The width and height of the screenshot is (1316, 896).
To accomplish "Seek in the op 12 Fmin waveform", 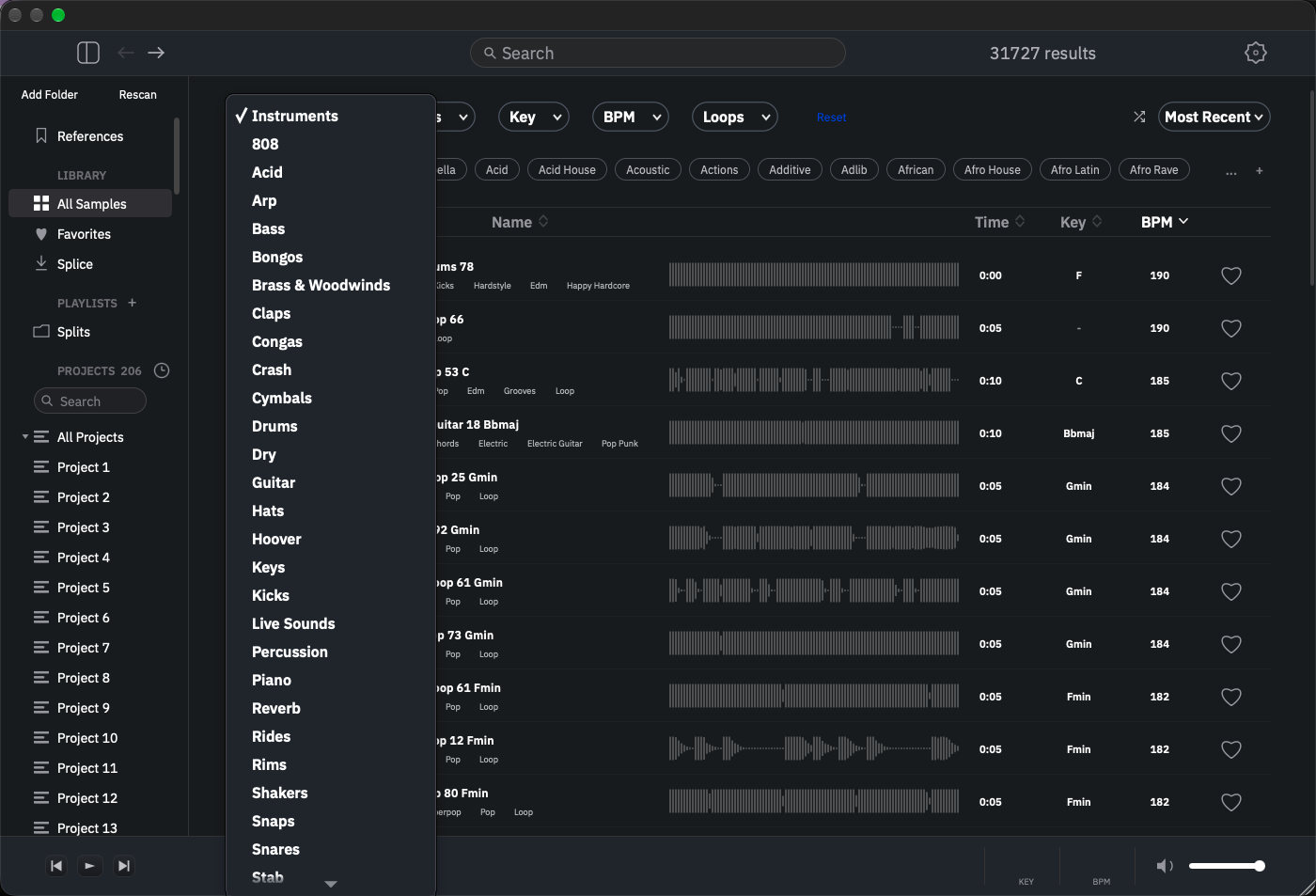I will (814, 748).
